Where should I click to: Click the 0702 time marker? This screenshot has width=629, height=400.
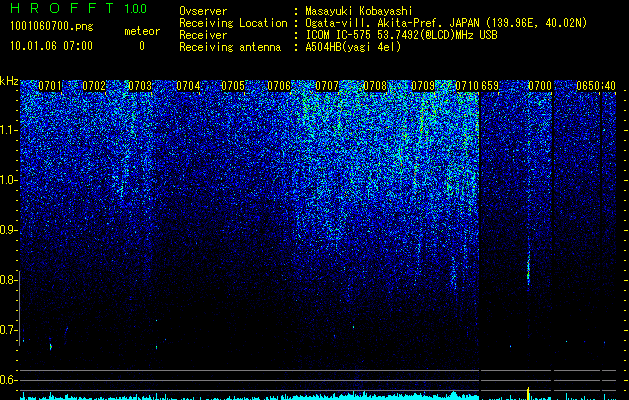tap(94, 86)
